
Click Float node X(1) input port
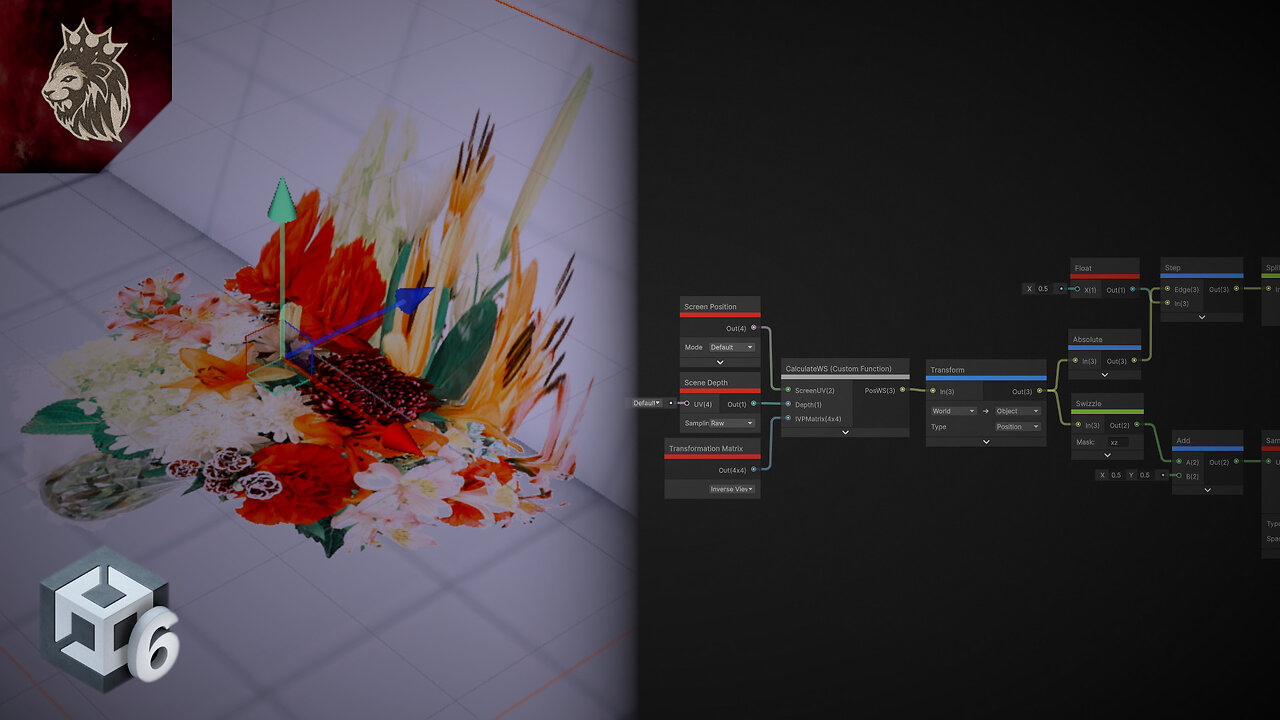[x=1077, y=289]
